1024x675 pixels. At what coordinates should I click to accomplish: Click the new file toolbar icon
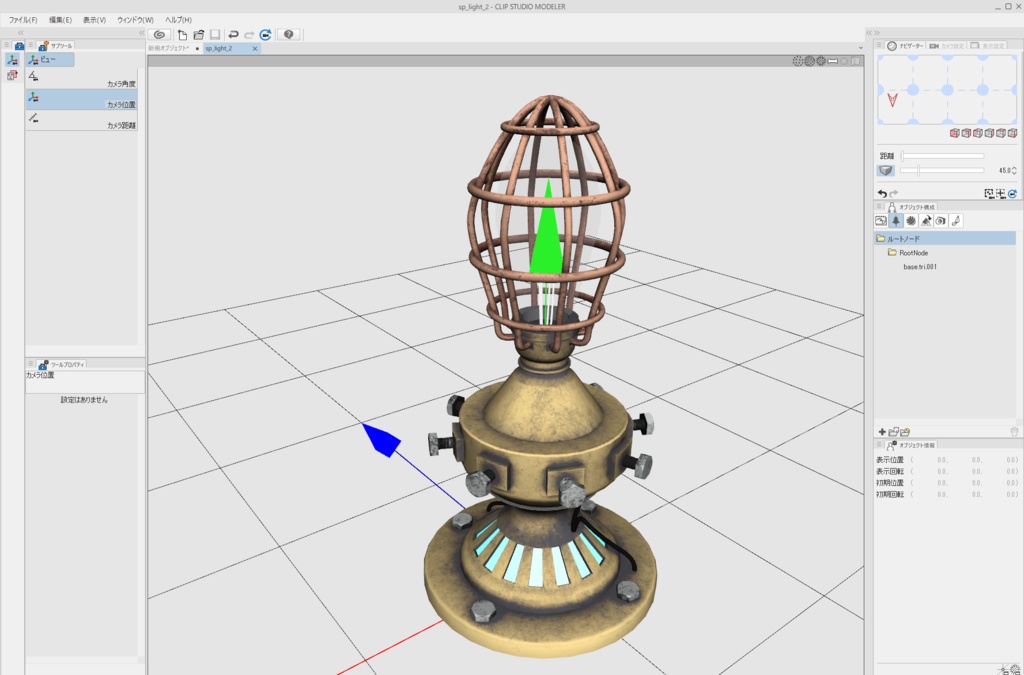(x=182, y=35)
